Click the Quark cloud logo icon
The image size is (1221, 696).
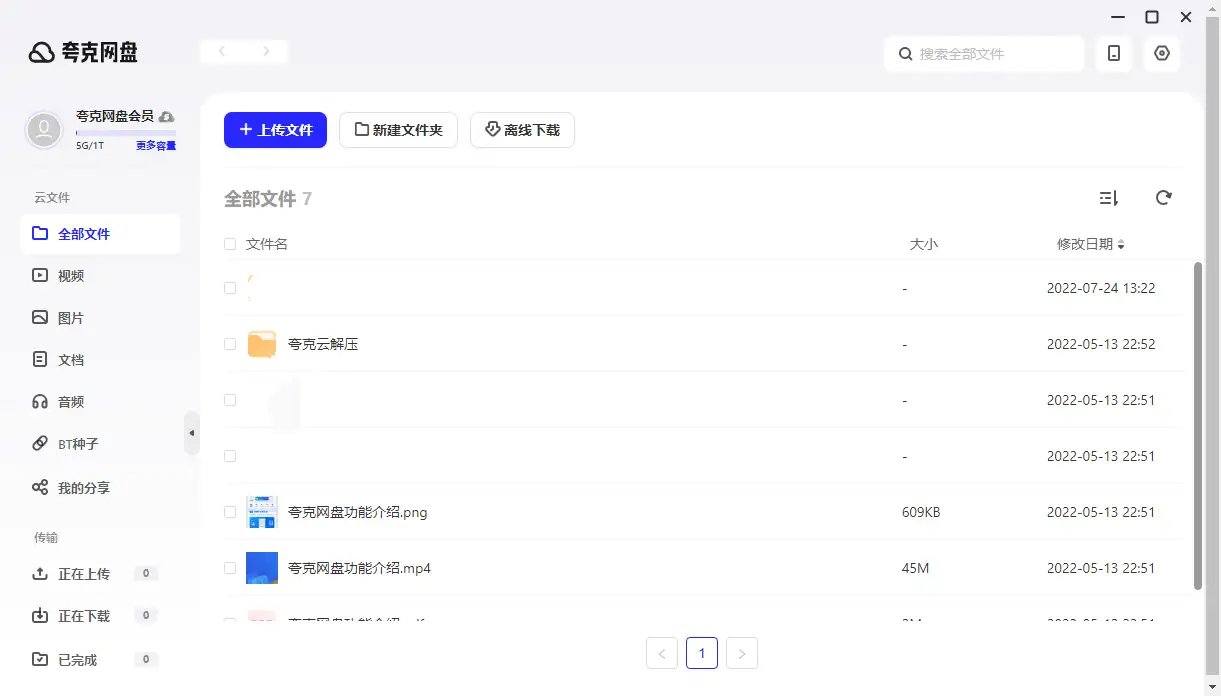[x=42, y=53]
